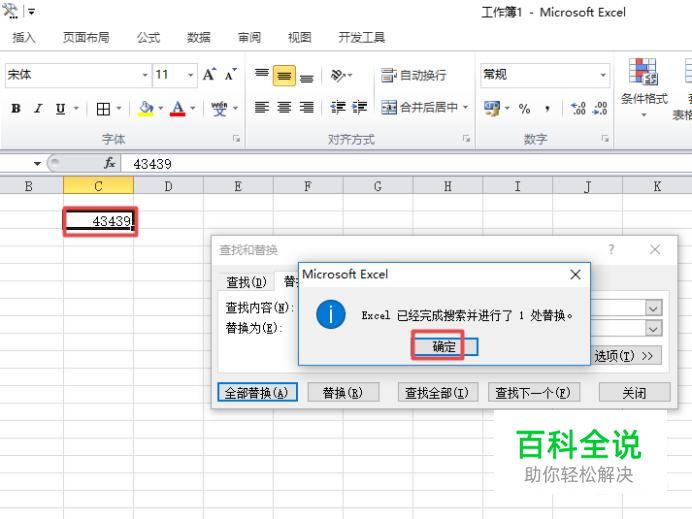Open 条件格式 conditional formatting

[x=644, y=87]
